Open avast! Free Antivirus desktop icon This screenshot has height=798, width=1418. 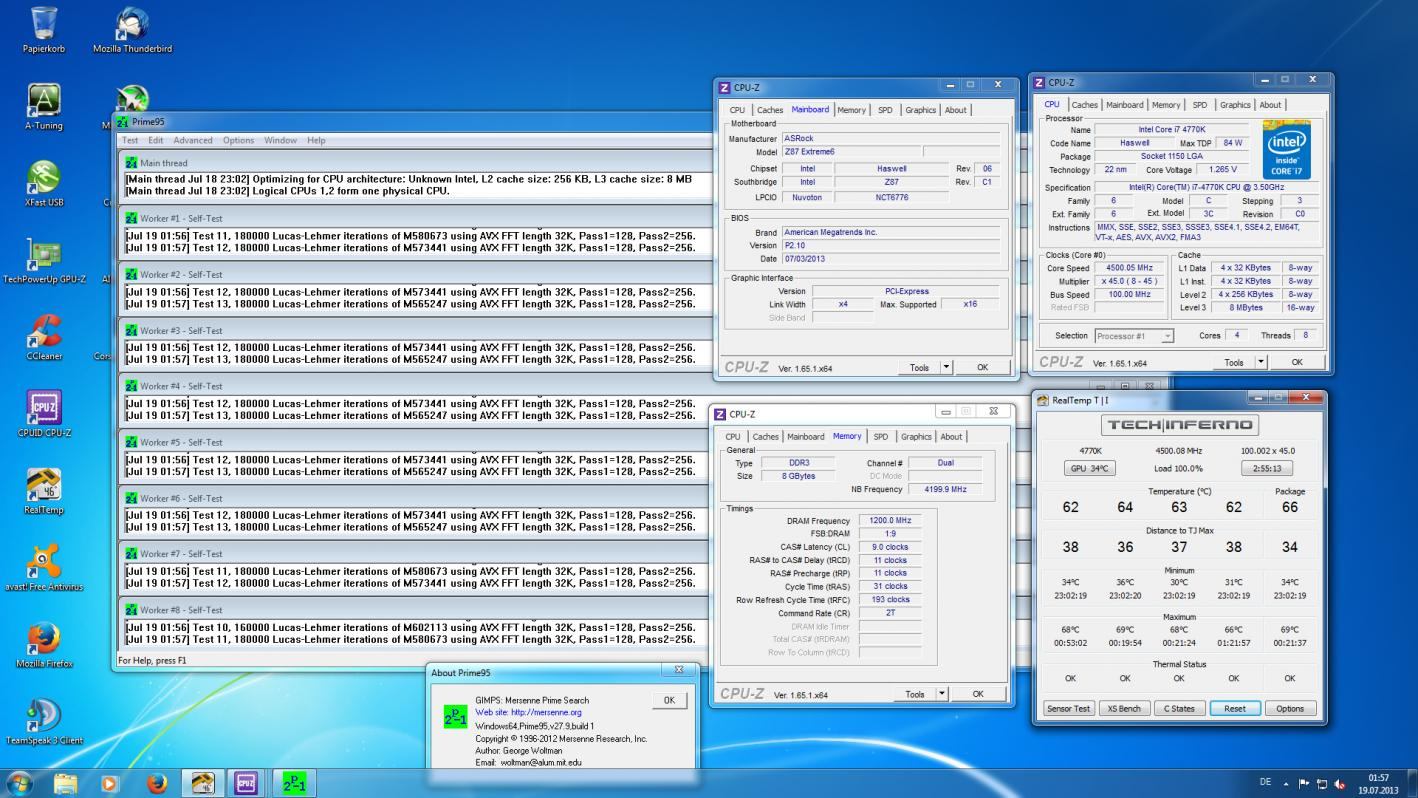[44, 569]
